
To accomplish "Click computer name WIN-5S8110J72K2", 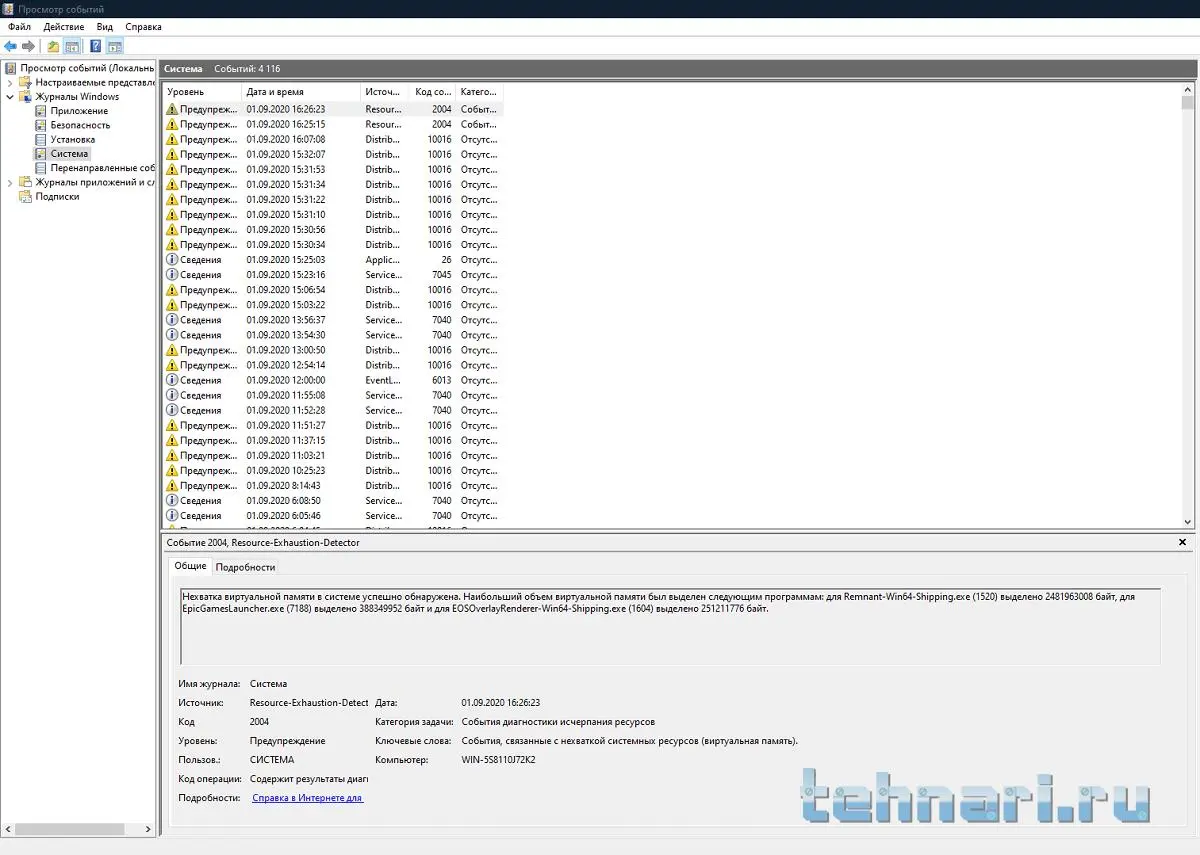I will (498, 760).
